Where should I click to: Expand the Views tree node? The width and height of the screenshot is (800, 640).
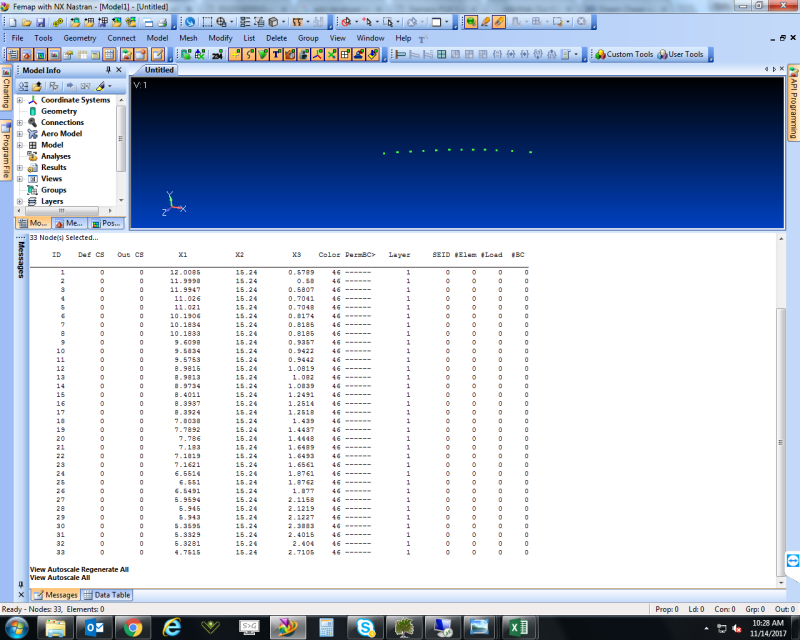20,179
